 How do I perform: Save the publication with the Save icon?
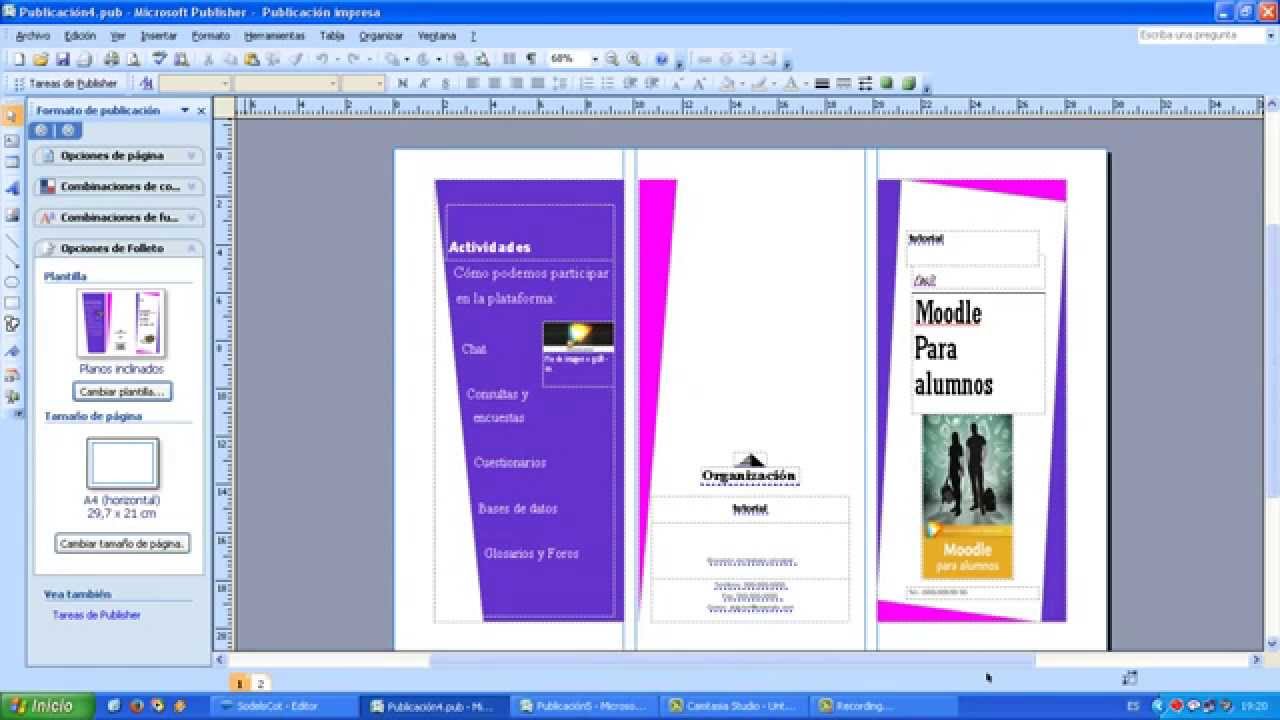[62, 59]
